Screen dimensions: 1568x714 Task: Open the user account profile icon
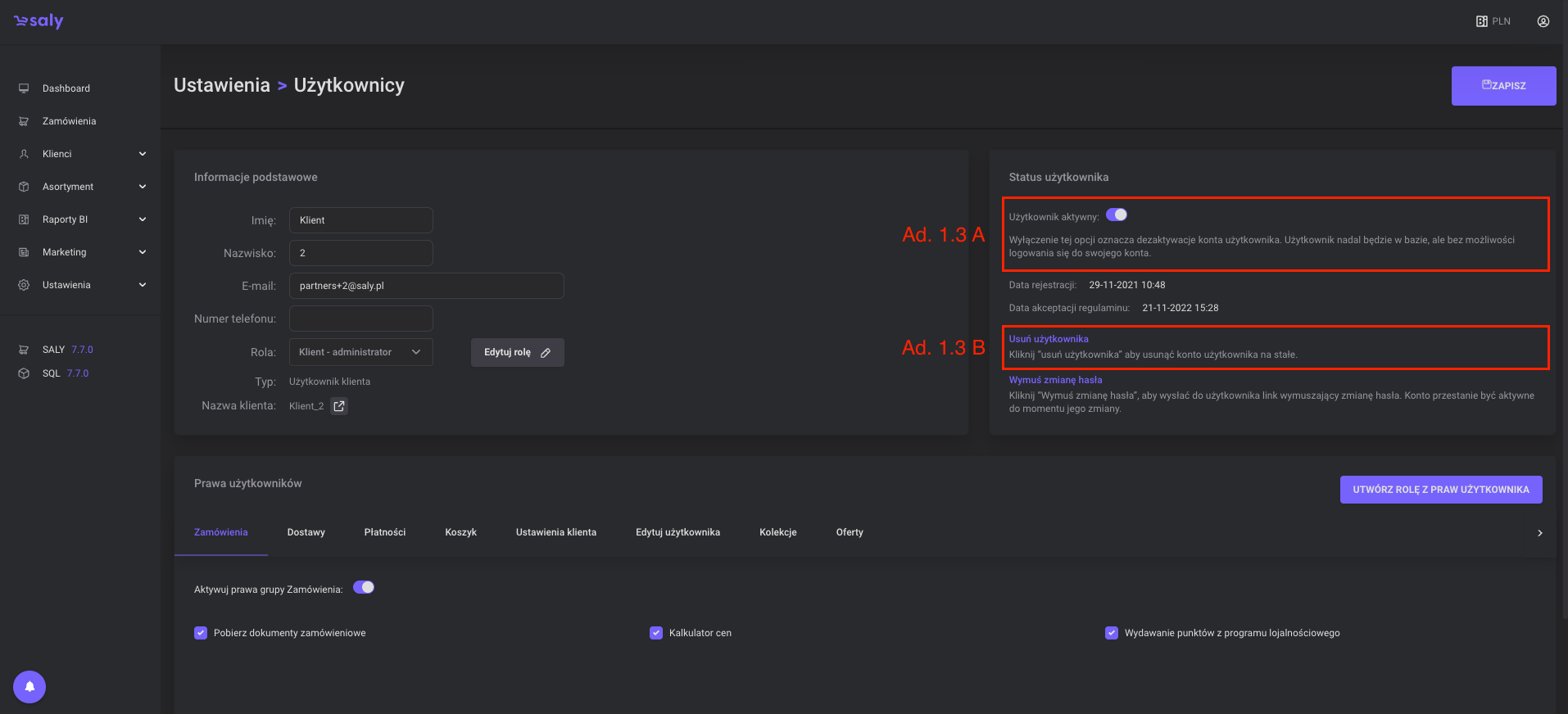[x=1543, y=21]
